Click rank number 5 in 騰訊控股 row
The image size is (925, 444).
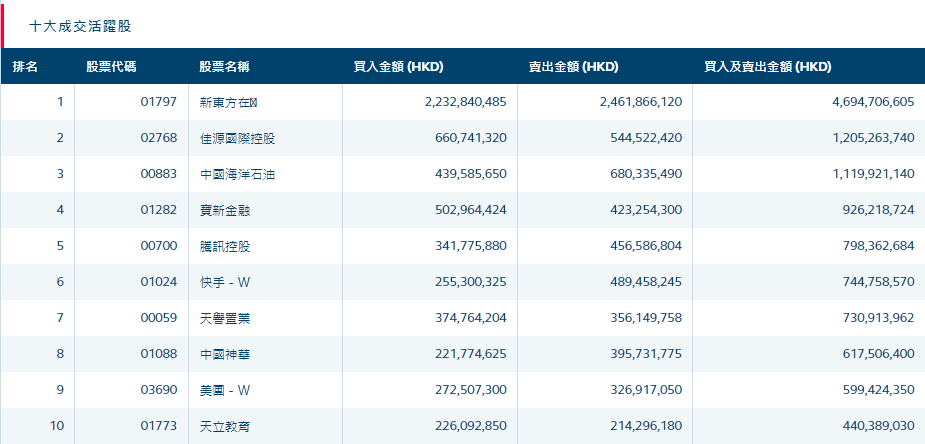[60, 246]
